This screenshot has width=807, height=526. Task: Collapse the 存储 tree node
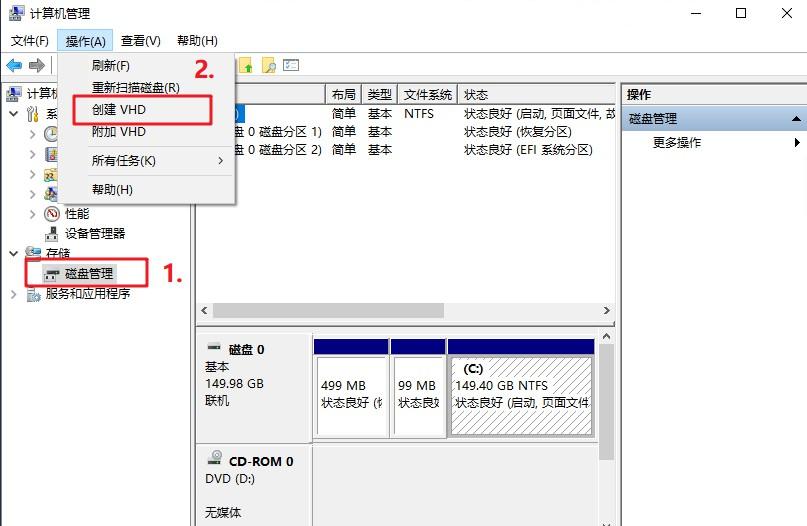tap(14, 253)
